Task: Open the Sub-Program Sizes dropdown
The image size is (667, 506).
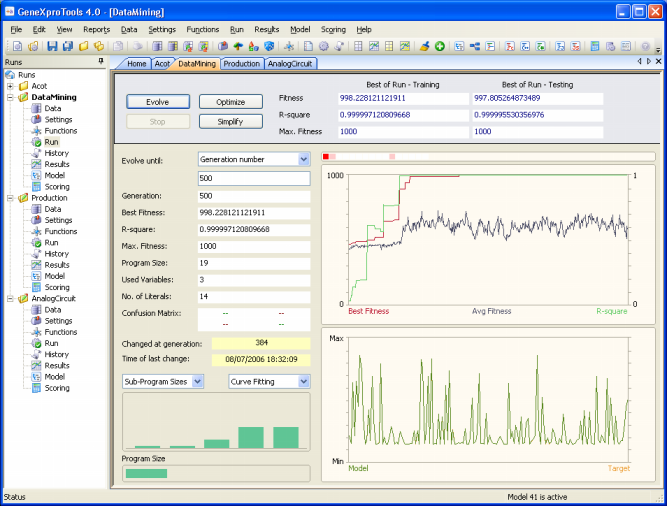Action: [197, 381]
